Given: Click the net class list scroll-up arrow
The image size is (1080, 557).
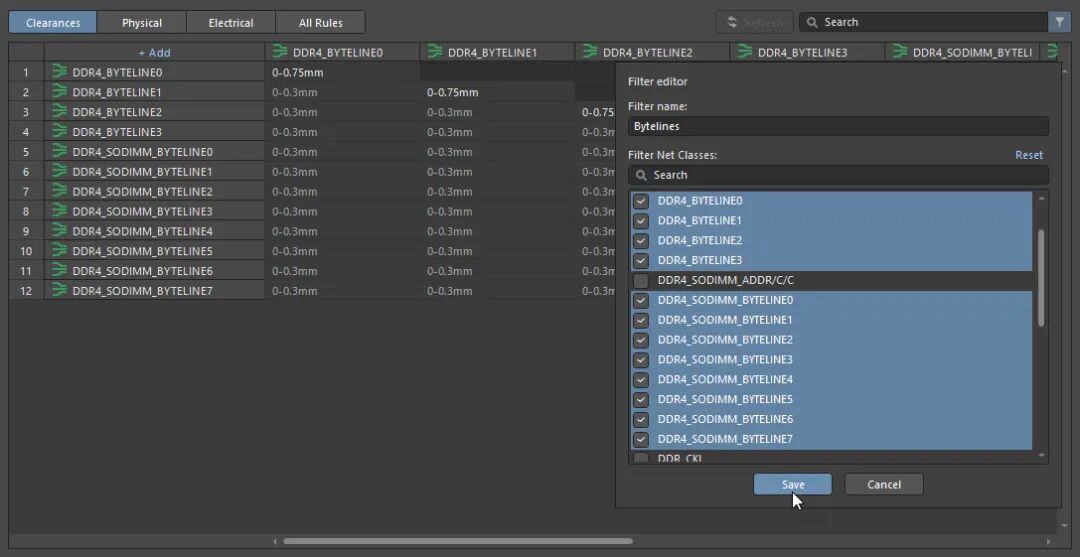Looking at the screenshot, I should [x=1041, y=198].
